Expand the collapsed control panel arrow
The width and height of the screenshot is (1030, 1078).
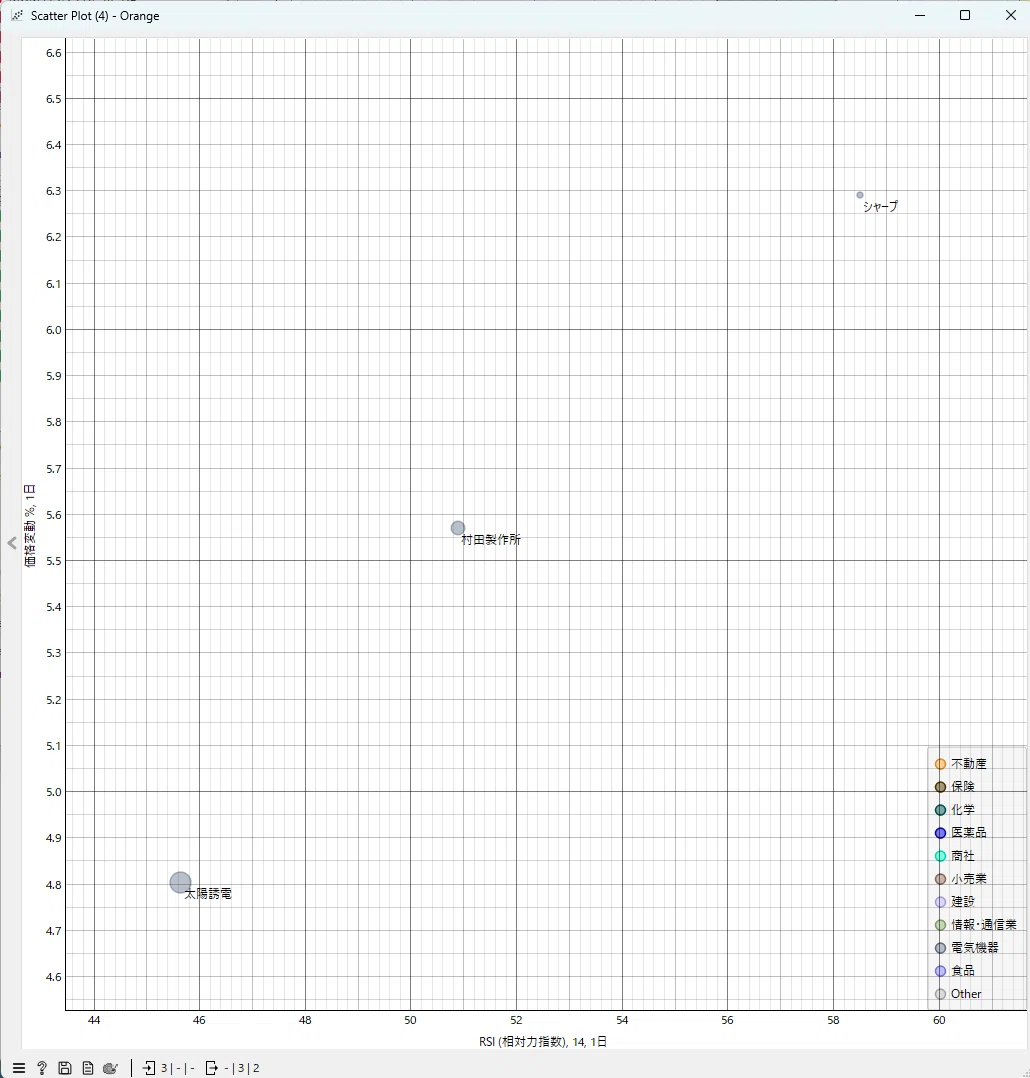pyautogui.click(x=12, y=543)
